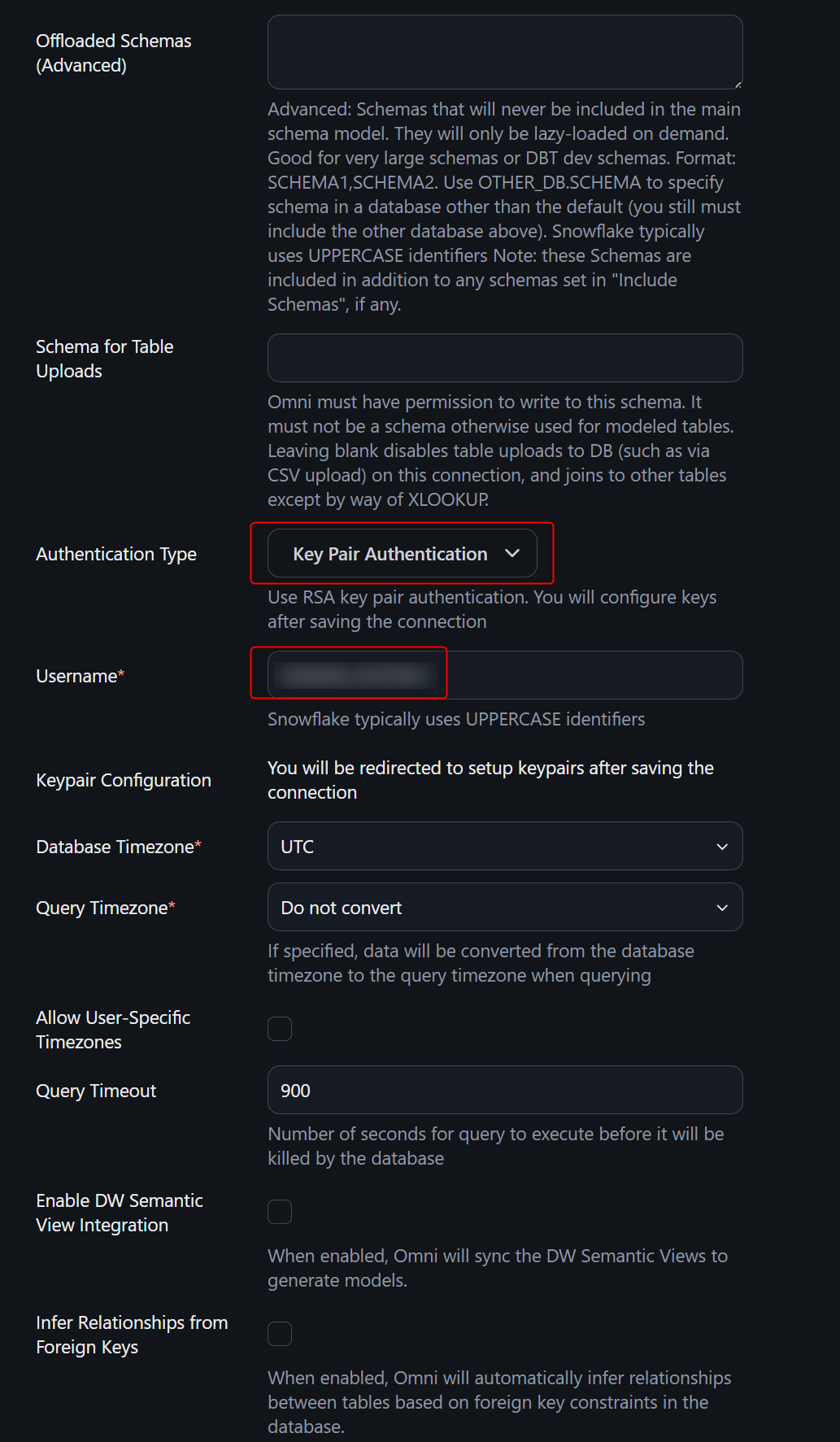This screenshot has width=840, height=1442.
Task: Click the "Schema for Table Uploads" label
Action: pyautogui.click(x=105, y=359)
